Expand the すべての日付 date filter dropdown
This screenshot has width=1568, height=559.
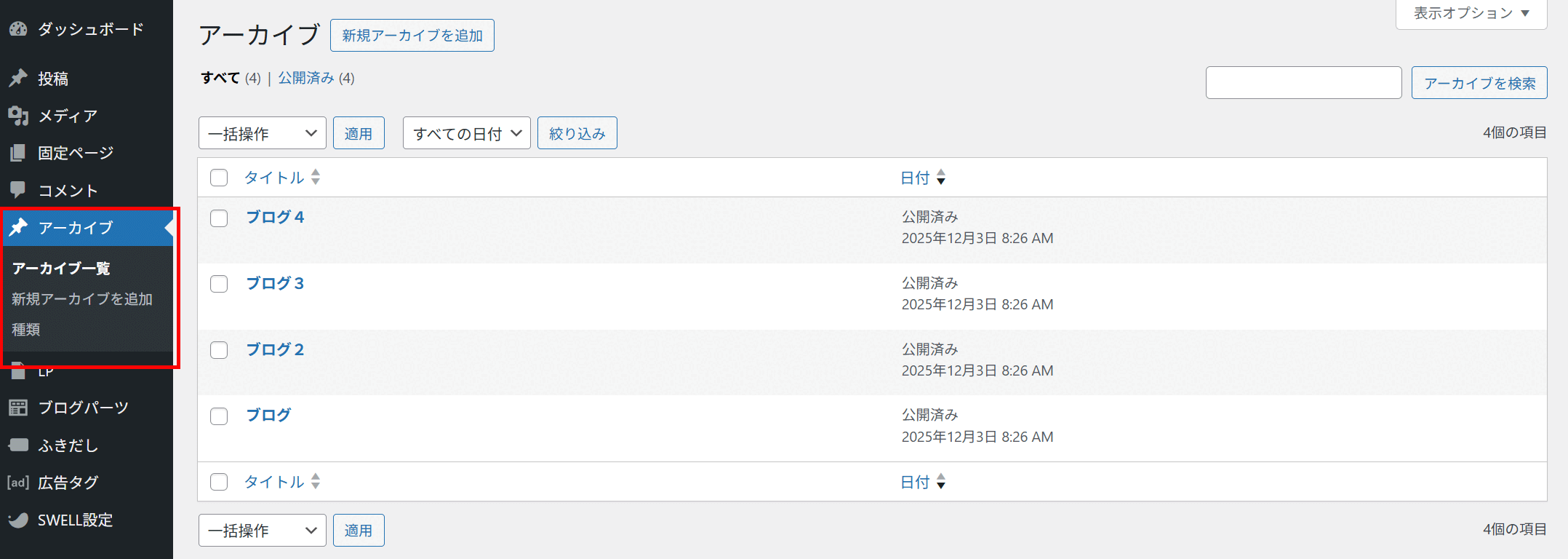click(x=466, y=133)
